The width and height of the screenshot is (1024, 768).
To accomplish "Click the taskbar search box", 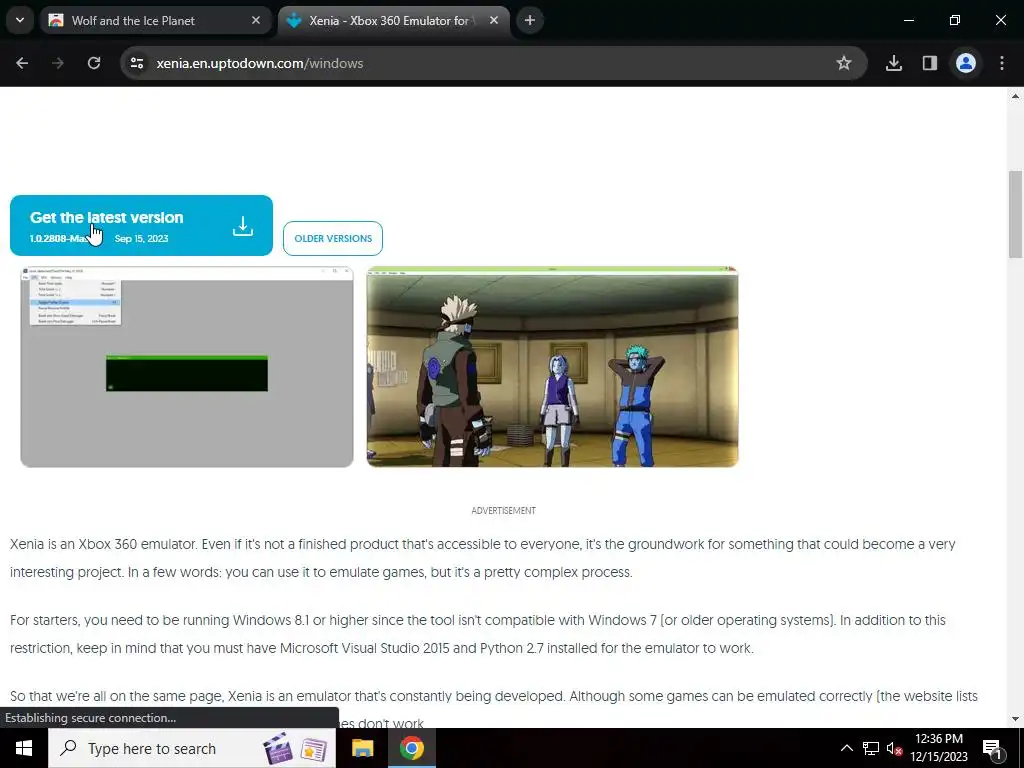I will pyautogui.click(x=192, y=748).
